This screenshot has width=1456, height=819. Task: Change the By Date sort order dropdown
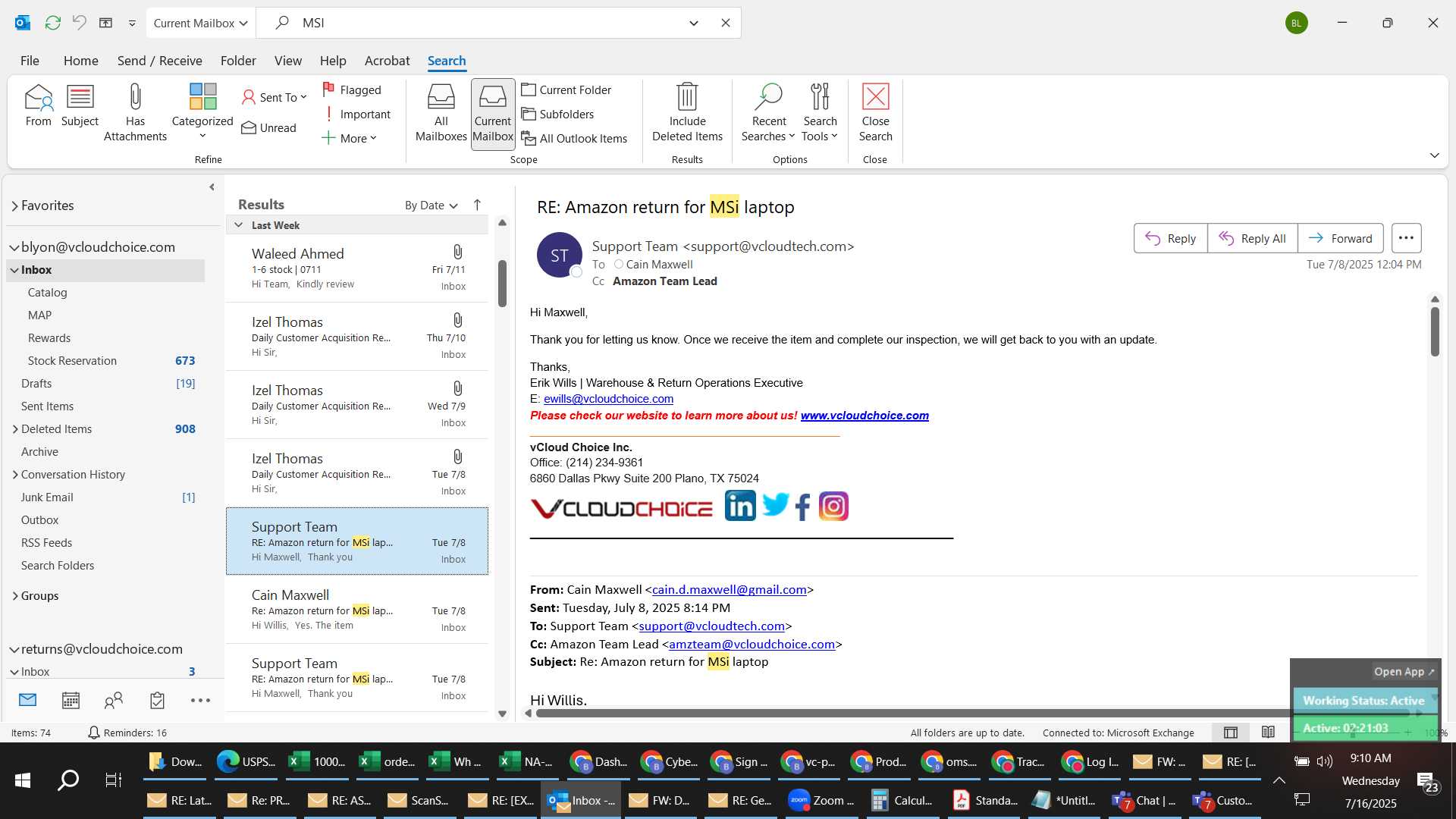pyautogui.click(x=431, y=206)
